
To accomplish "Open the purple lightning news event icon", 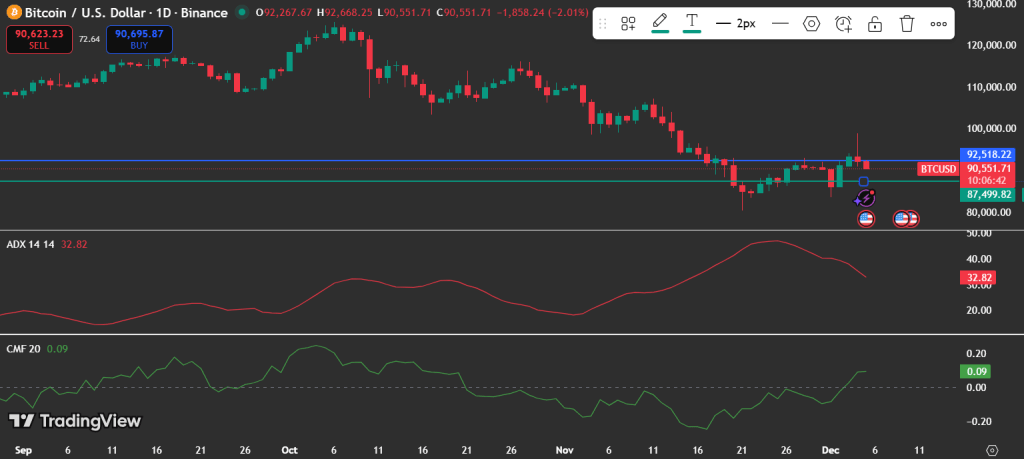I will click(865, 198).
